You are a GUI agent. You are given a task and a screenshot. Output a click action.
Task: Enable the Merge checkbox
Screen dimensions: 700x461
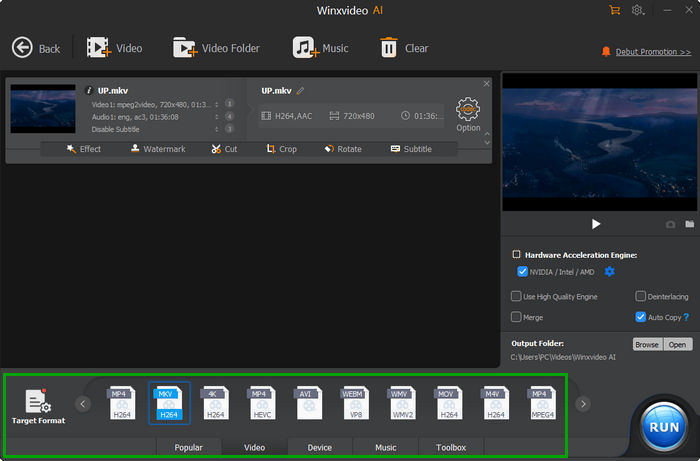[x=516, y=317]
